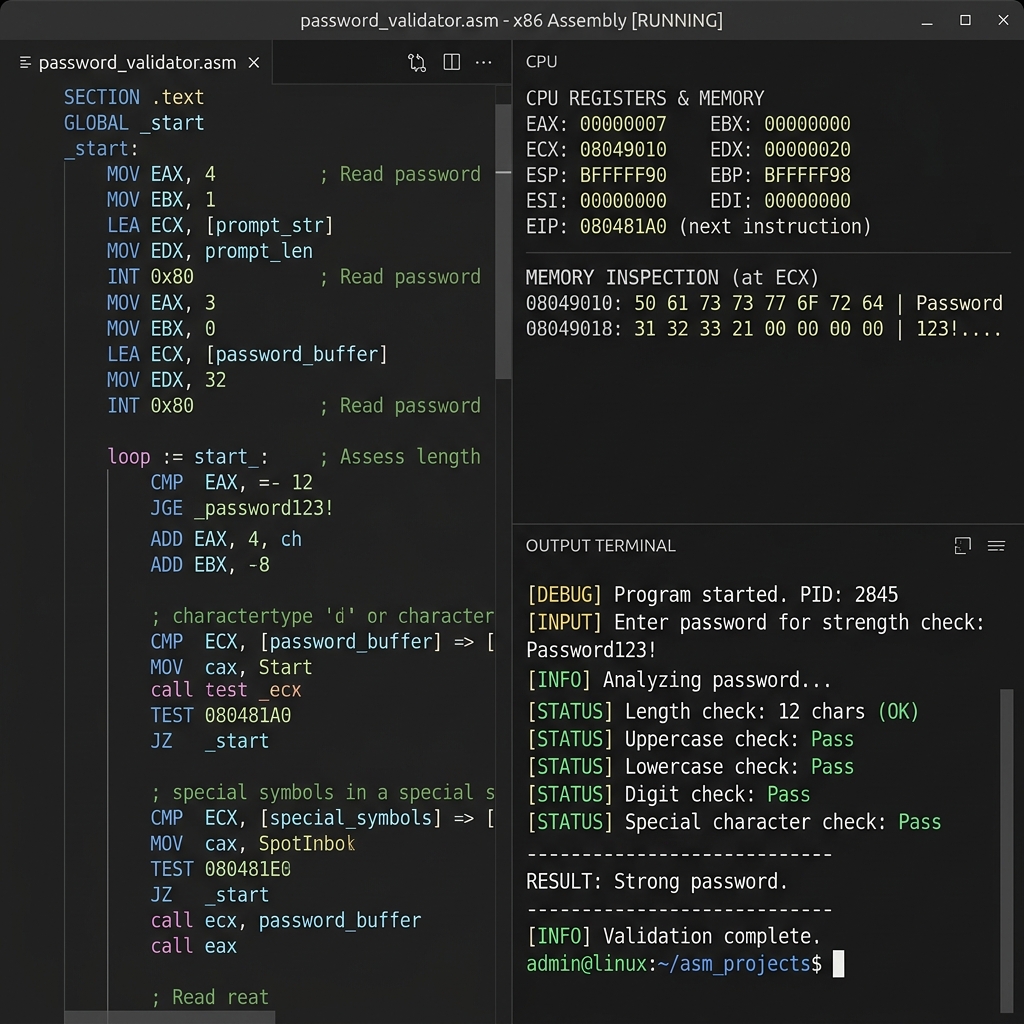This screenshot has width=1024, height=1024.
Task: Click the 'SECTION .text' line
Action: click(x=134, y=97)
